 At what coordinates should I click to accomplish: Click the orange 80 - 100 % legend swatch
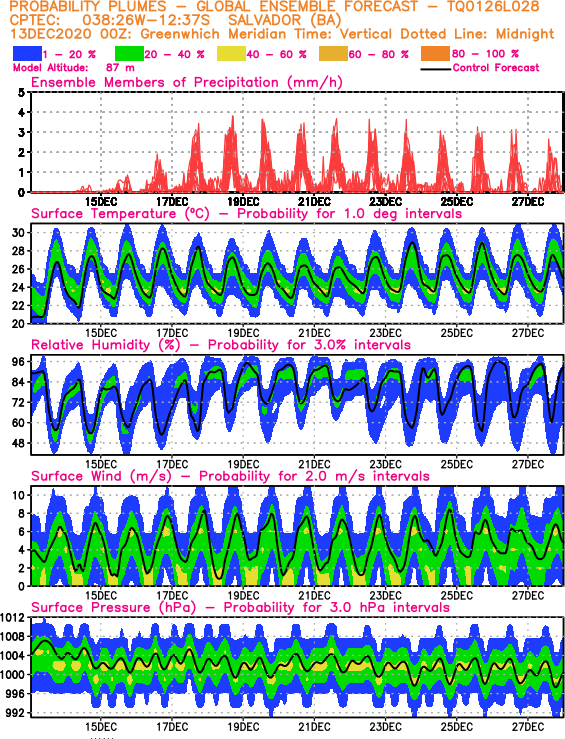436,54
